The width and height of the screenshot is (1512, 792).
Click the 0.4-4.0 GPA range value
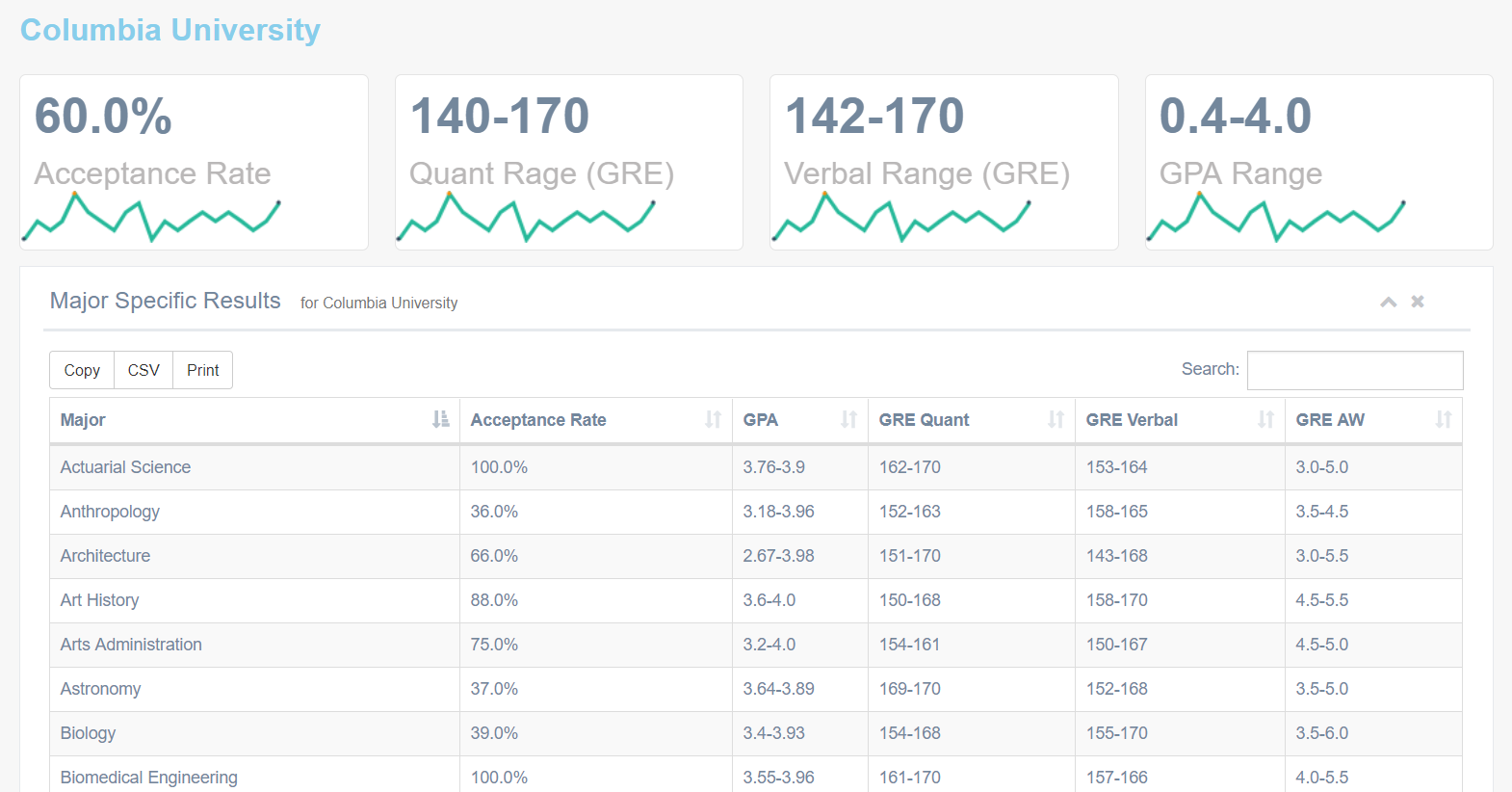click(1236, 117)
